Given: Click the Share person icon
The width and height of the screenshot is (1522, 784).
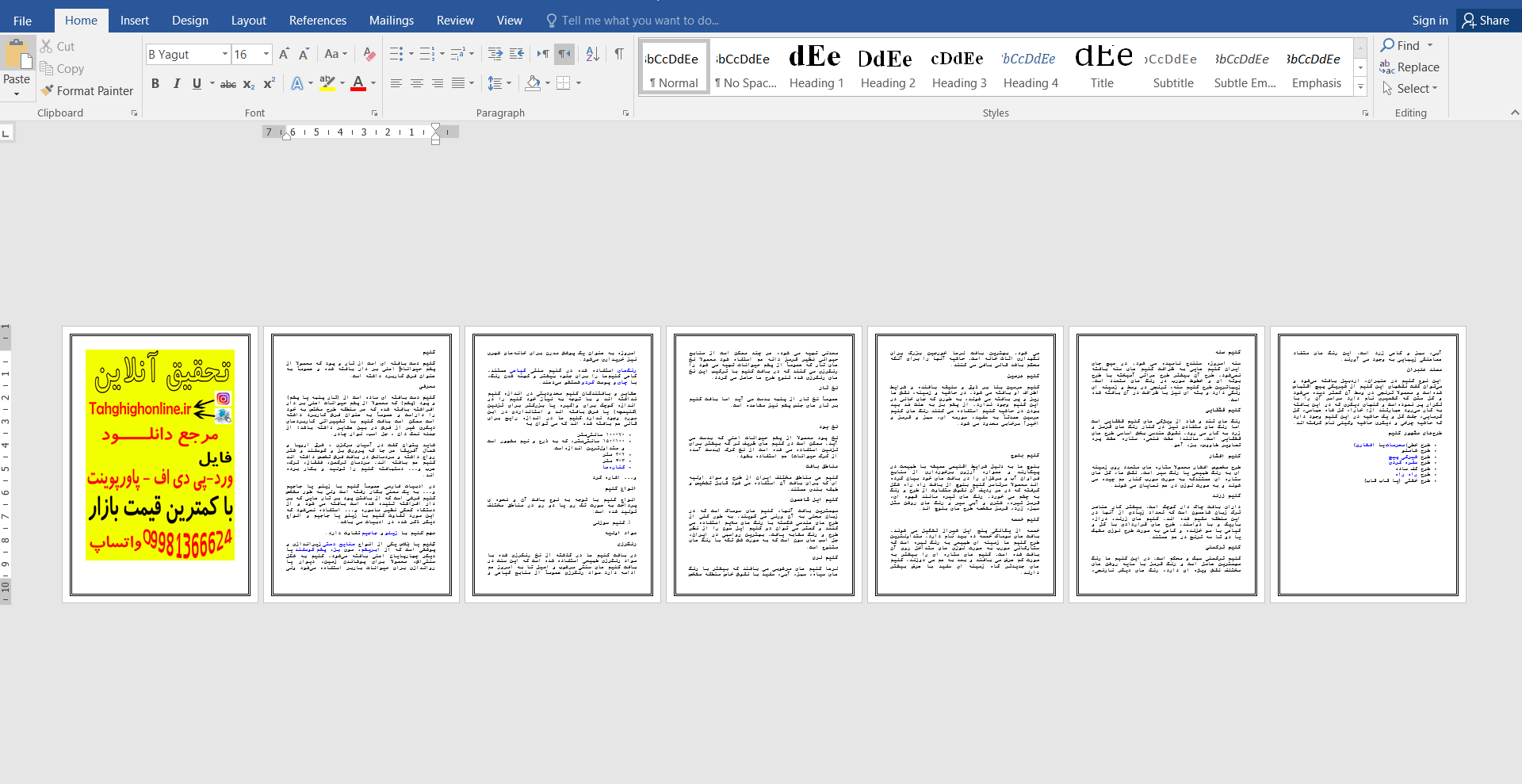Looking at the screenshot, I should [x=1469, y=21].
